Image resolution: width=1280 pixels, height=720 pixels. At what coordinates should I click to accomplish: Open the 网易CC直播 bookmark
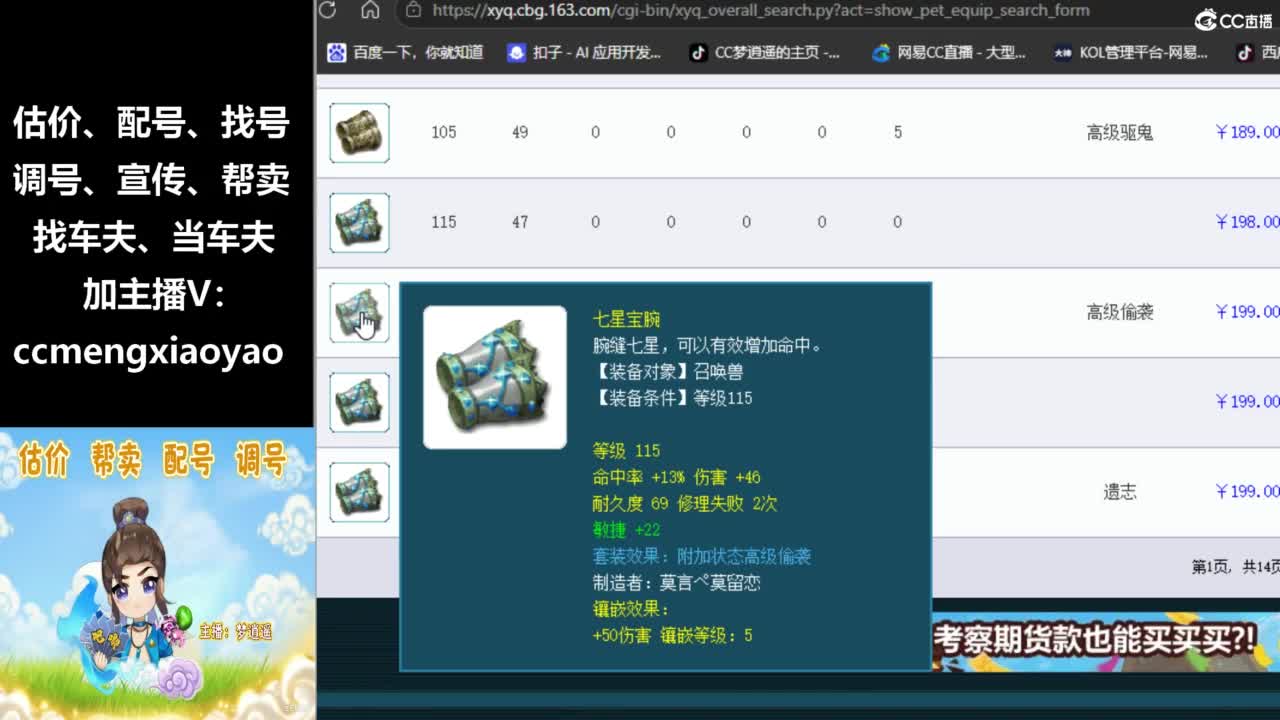tap(948, 53)
